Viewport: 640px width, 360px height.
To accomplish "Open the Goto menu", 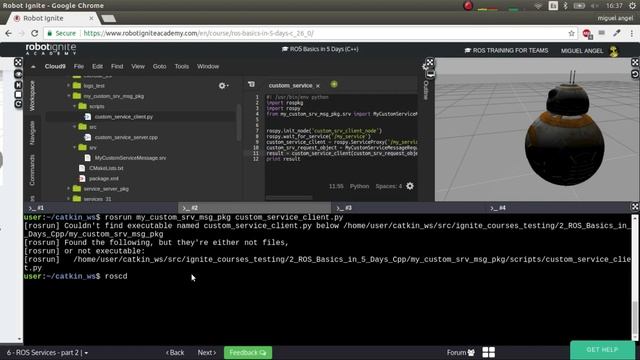I will point(160,67).
